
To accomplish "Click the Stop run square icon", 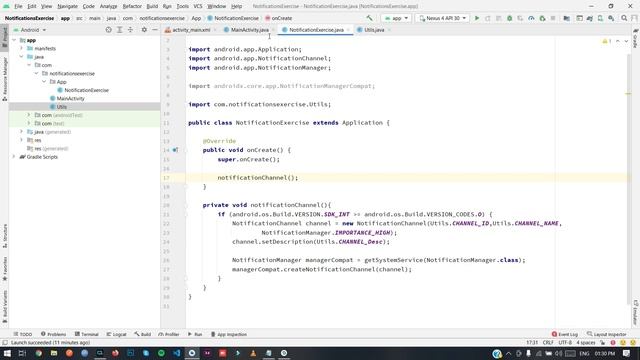I will point(553,18).
